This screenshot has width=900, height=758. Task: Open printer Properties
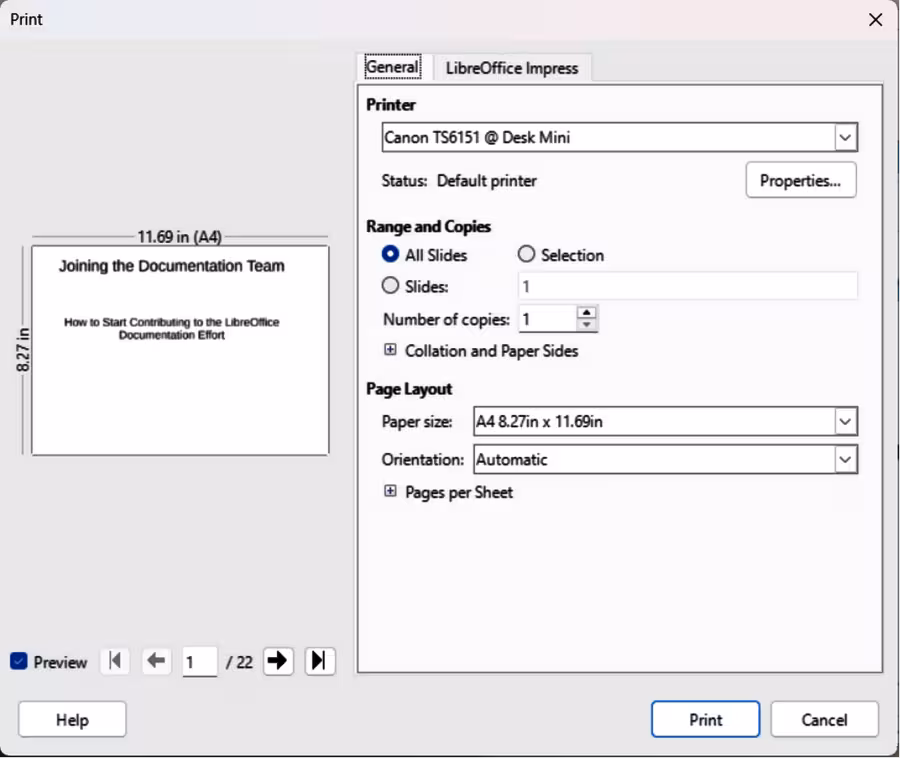point(801,181)
